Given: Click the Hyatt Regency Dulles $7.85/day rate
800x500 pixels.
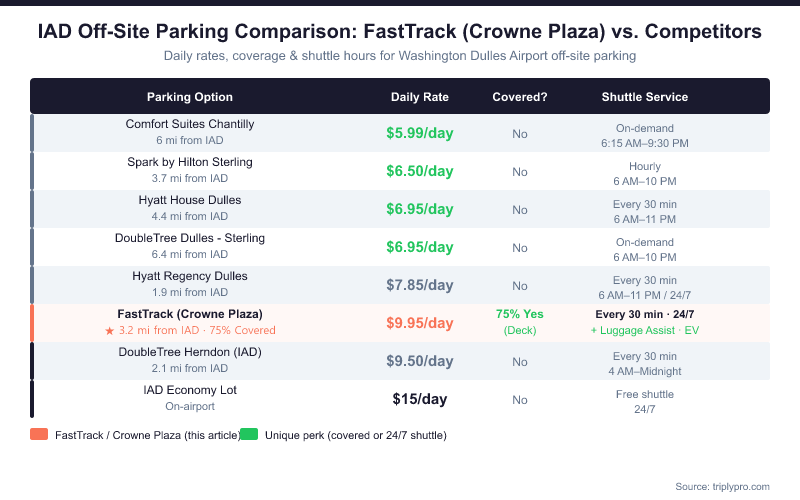Looking at the screenshot, I should click(x=420, y=285).
